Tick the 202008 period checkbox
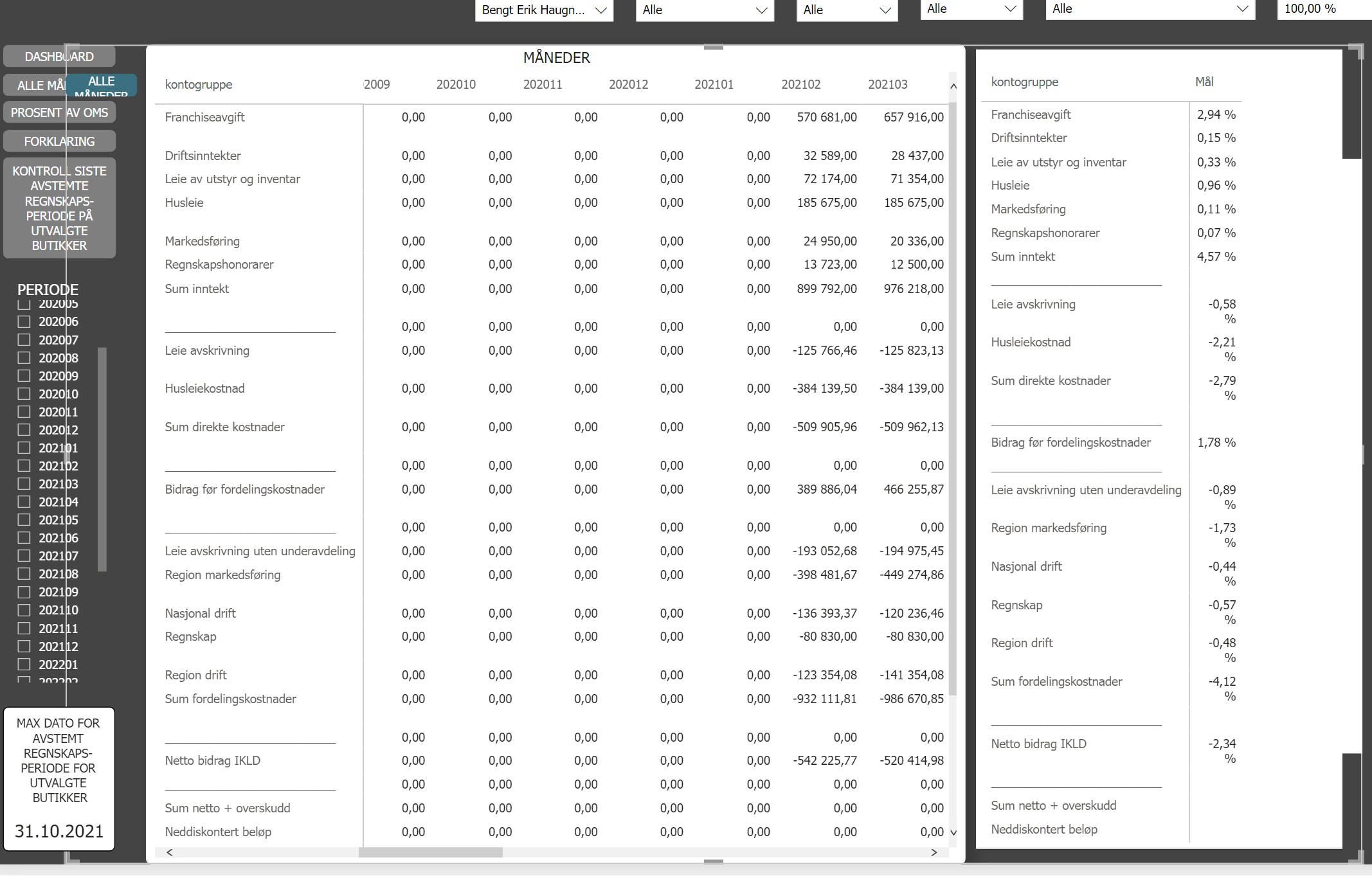 (24, 358)
